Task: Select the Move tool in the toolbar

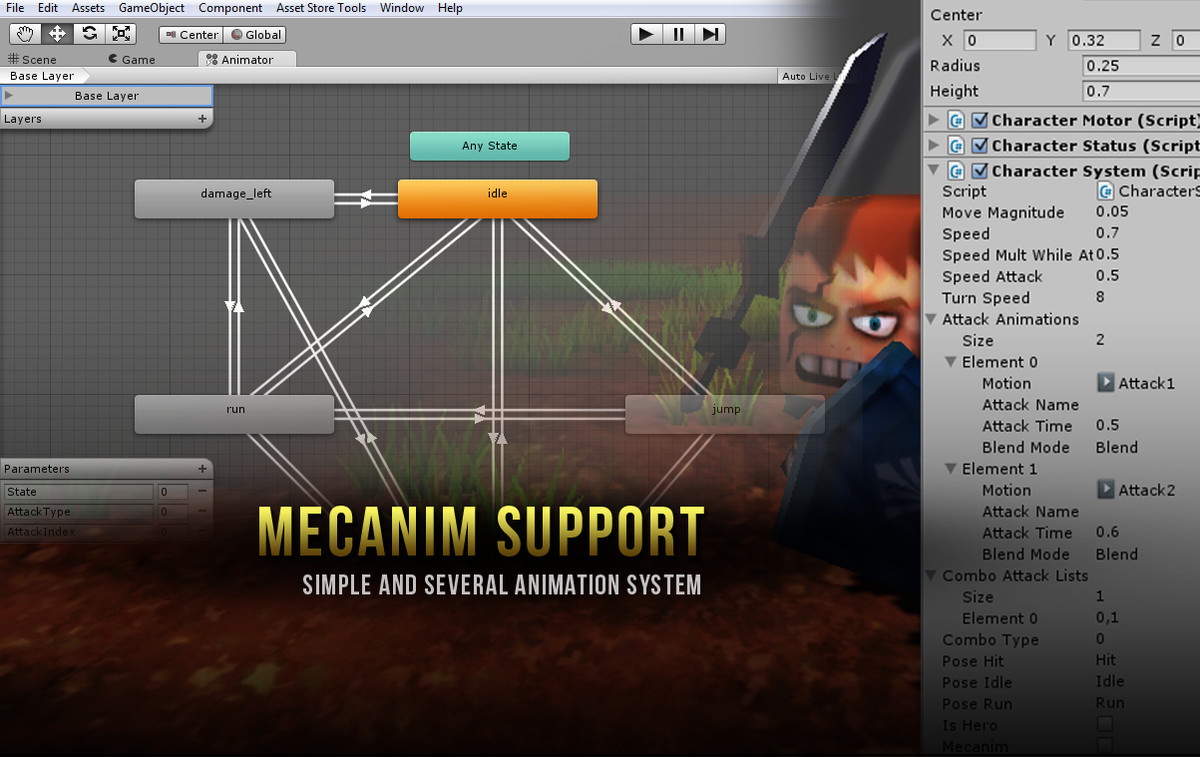Action: pyautogui.click(x=57, y=34)
